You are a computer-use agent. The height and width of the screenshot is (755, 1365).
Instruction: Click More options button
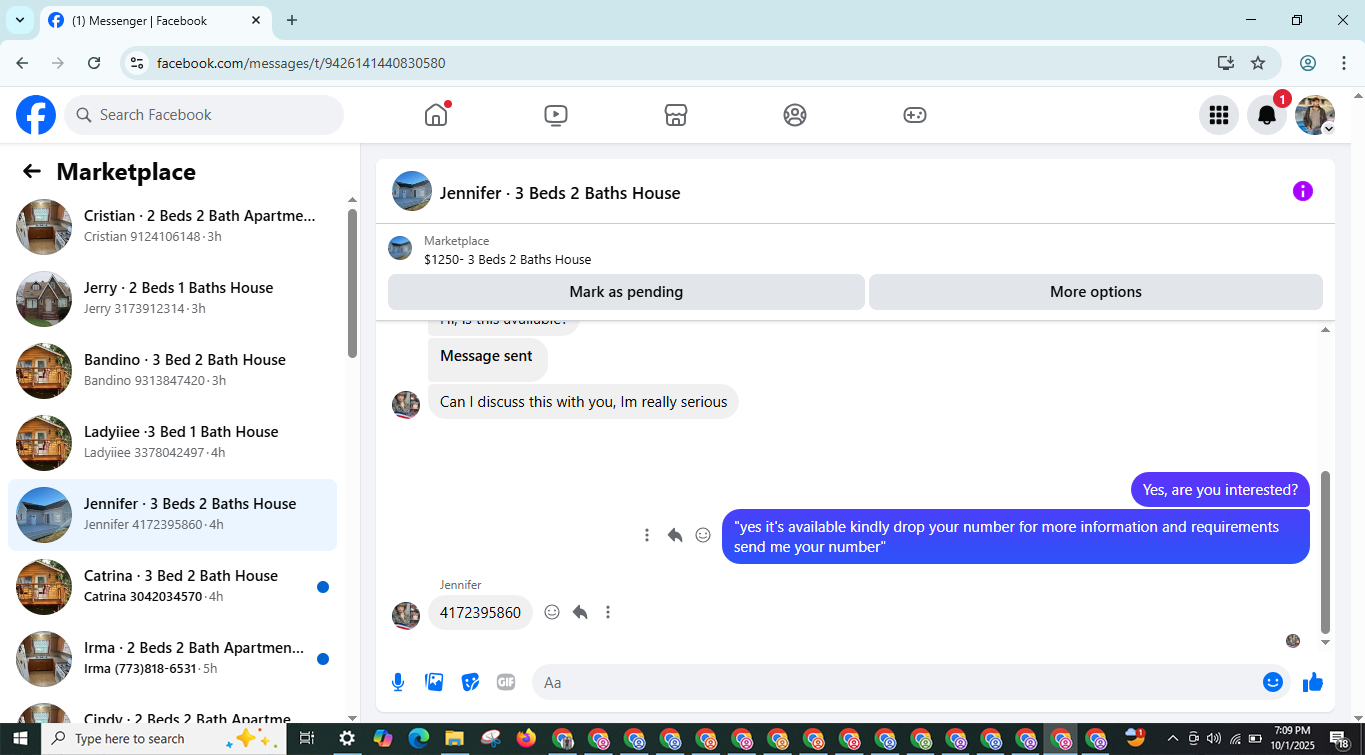click(x=1096, y=292)
